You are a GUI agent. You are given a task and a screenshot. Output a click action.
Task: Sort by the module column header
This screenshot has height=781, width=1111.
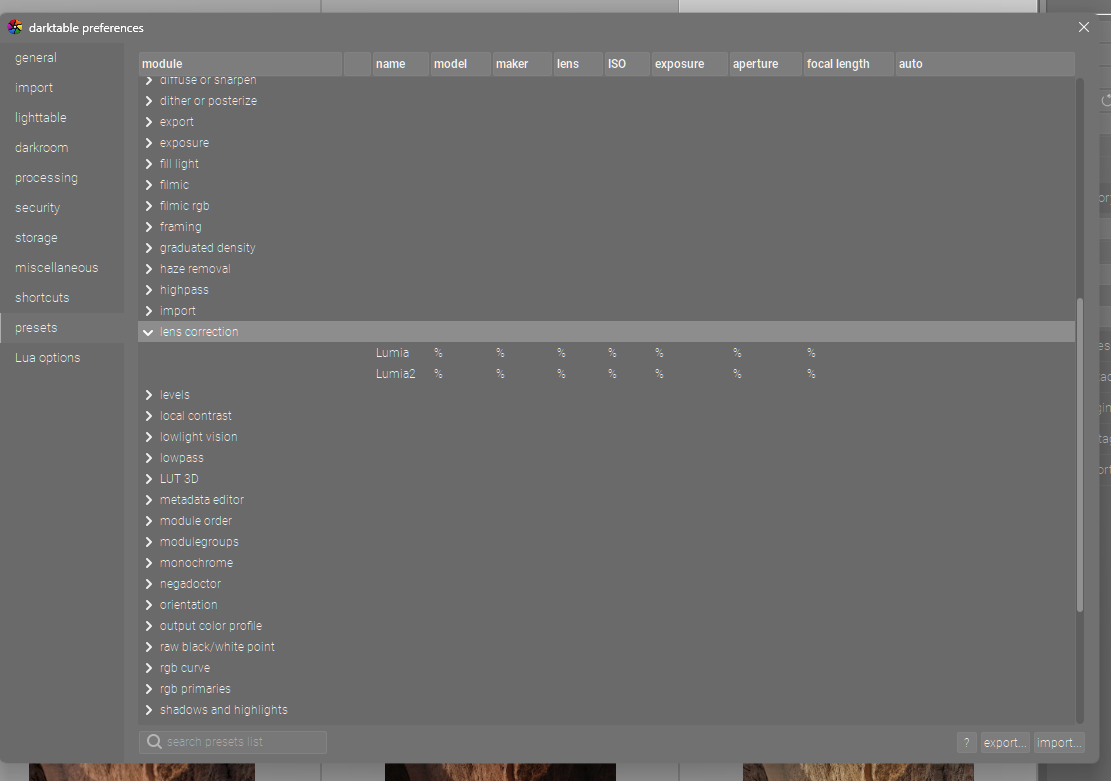pos(240,64)
